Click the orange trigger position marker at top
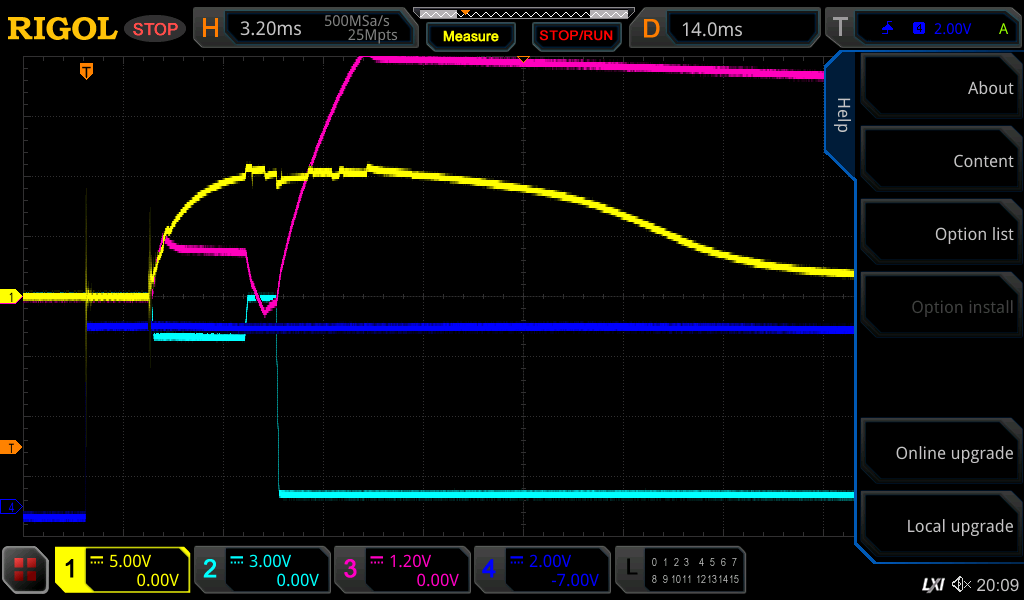This screenshot has height=600, width=1024. 87,71
